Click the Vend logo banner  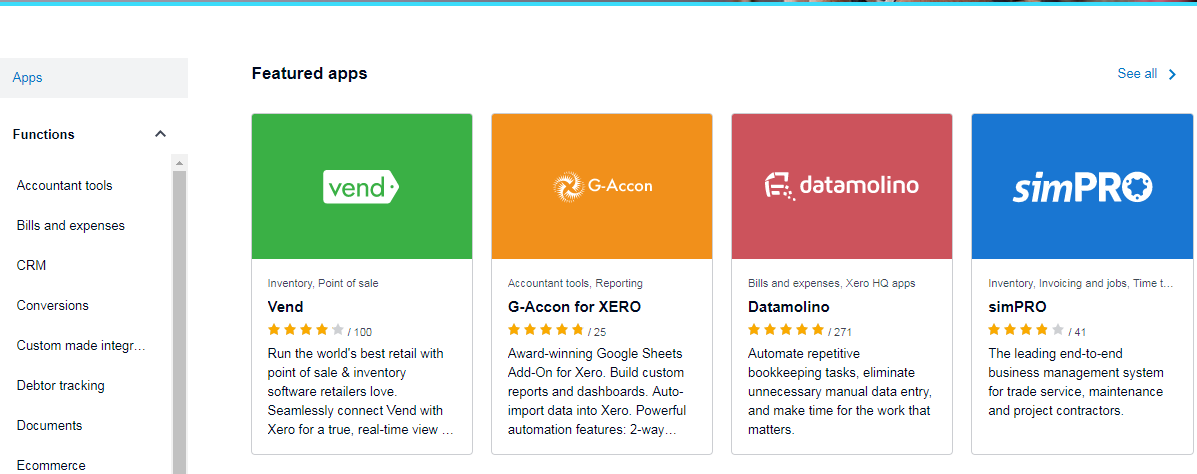361,186
